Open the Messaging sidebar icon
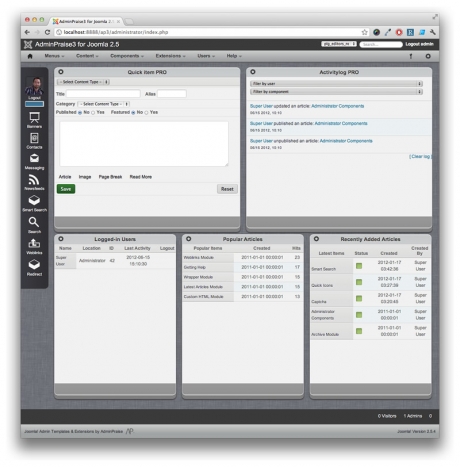Image resolution: width=460 pixels, height=467 pixels. pos(34,158)
